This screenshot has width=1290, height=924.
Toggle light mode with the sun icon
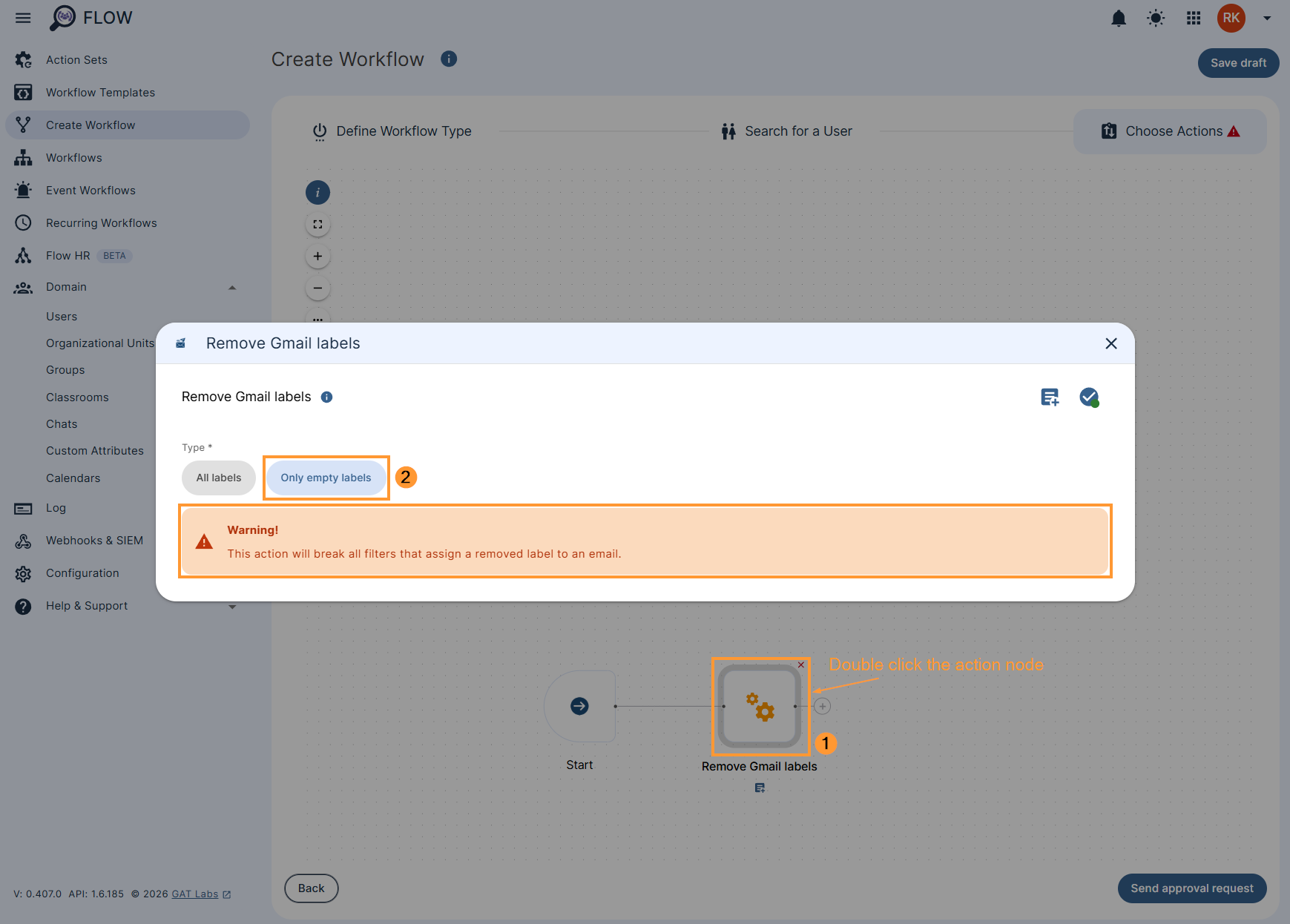point(1155,18)
